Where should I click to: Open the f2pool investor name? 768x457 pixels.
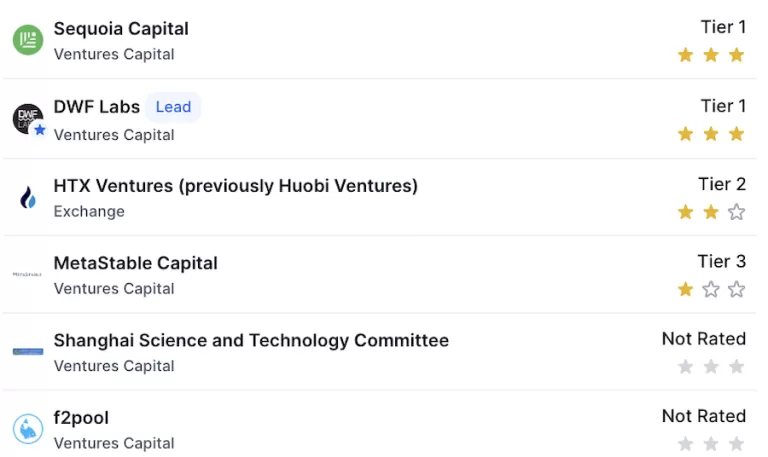81,418
